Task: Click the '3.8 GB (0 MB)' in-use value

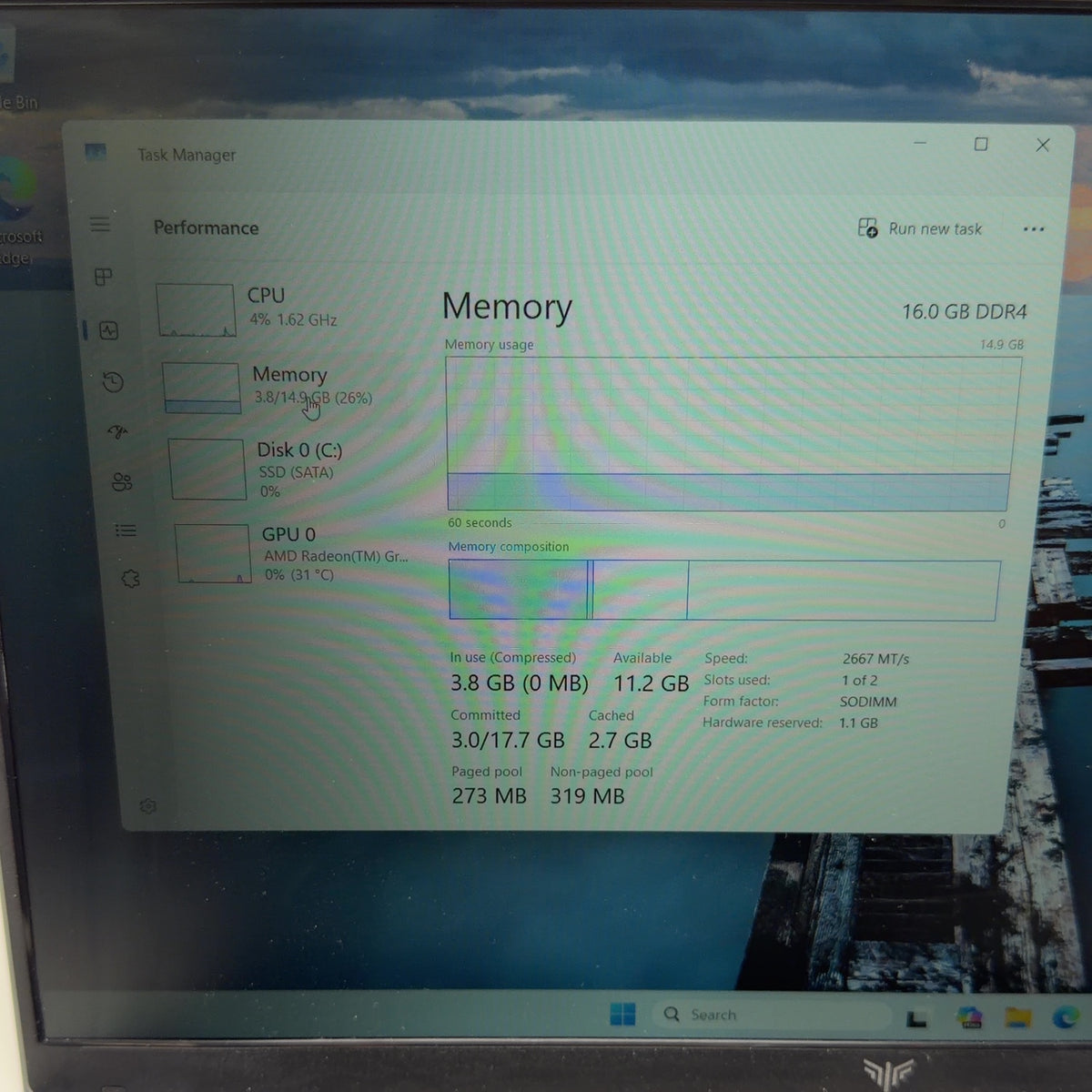Action: click(x=520, y=683)
